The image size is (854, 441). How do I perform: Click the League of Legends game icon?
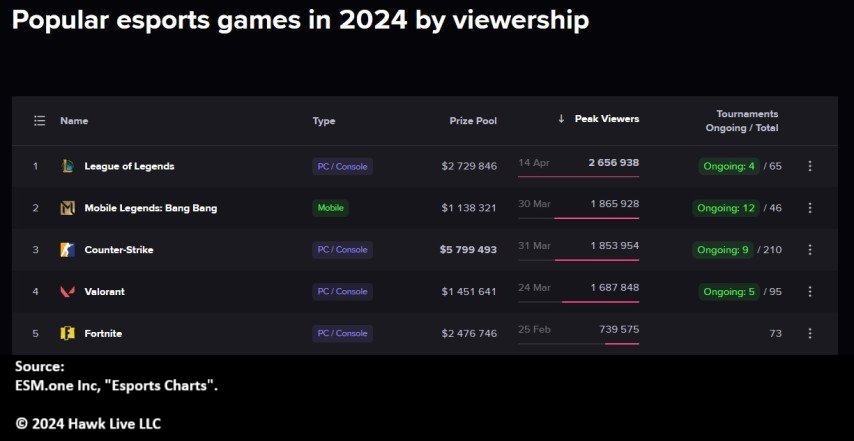[67, 166]
